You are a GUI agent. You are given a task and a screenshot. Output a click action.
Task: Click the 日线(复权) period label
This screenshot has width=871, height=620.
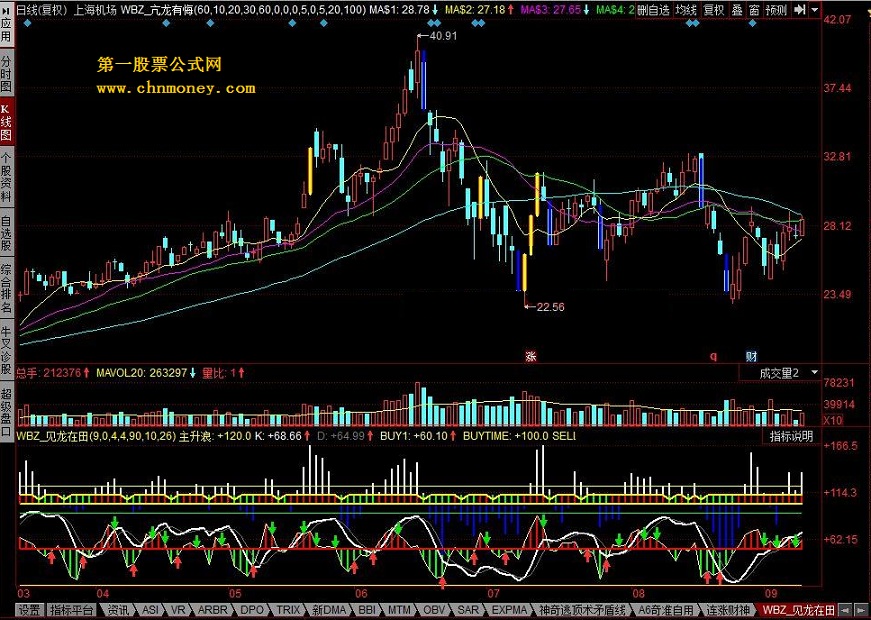tap(42, 9)
